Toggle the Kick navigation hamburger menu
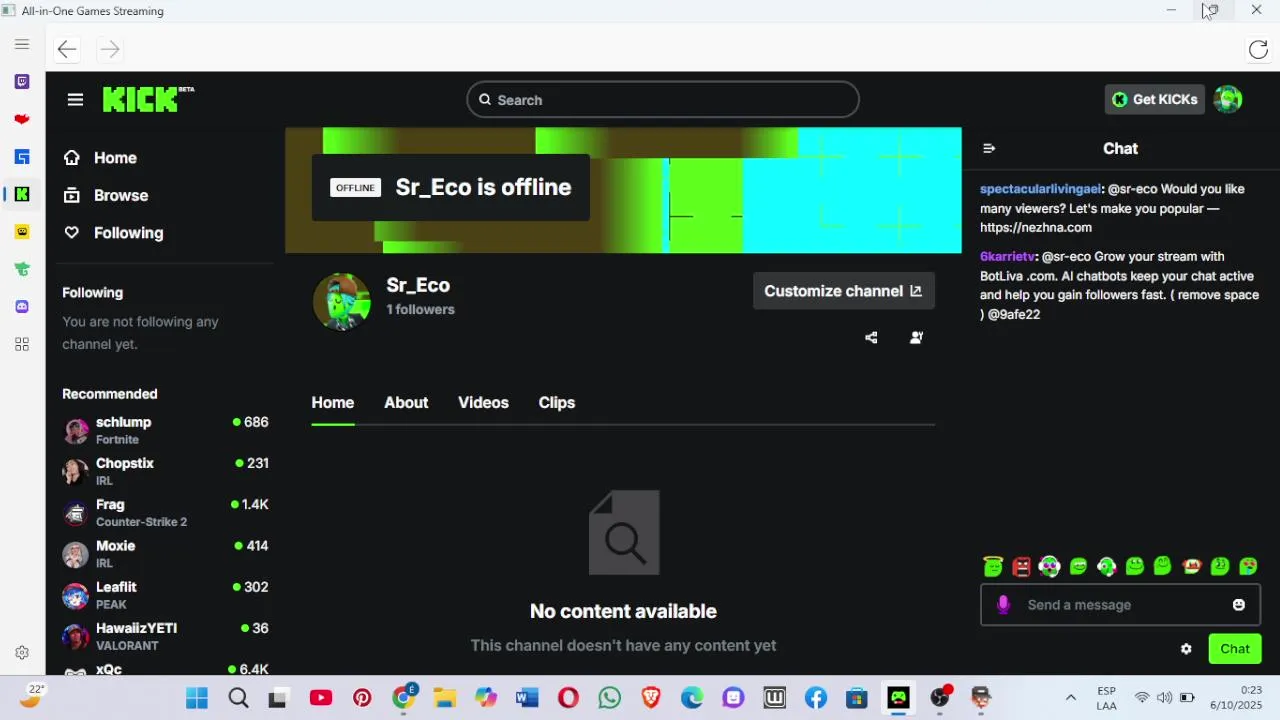This screenshot has width=1280, height=720. coord(75,99)
